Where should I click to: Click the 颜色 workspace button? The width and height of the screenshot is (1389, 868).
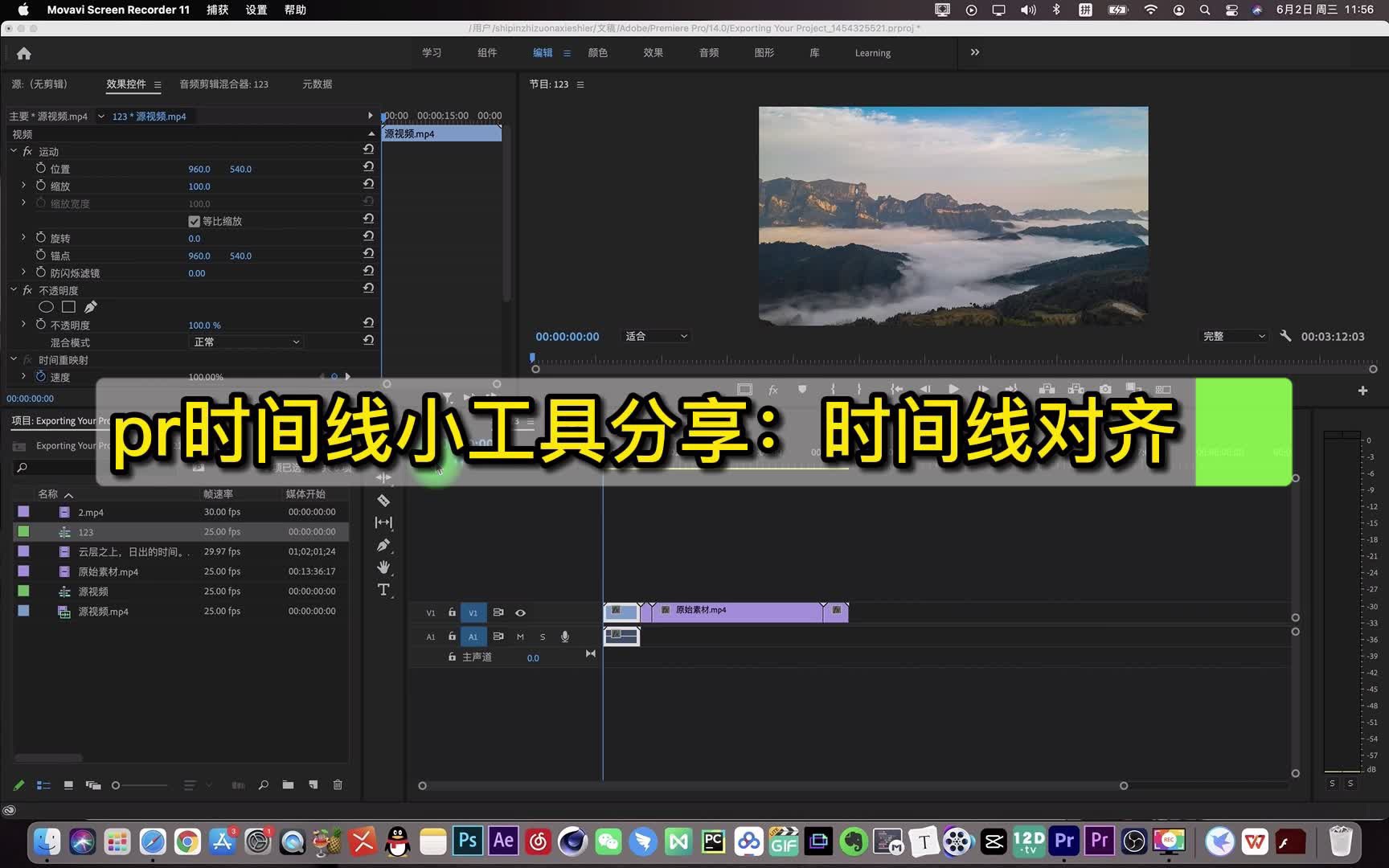pos(598,52)
